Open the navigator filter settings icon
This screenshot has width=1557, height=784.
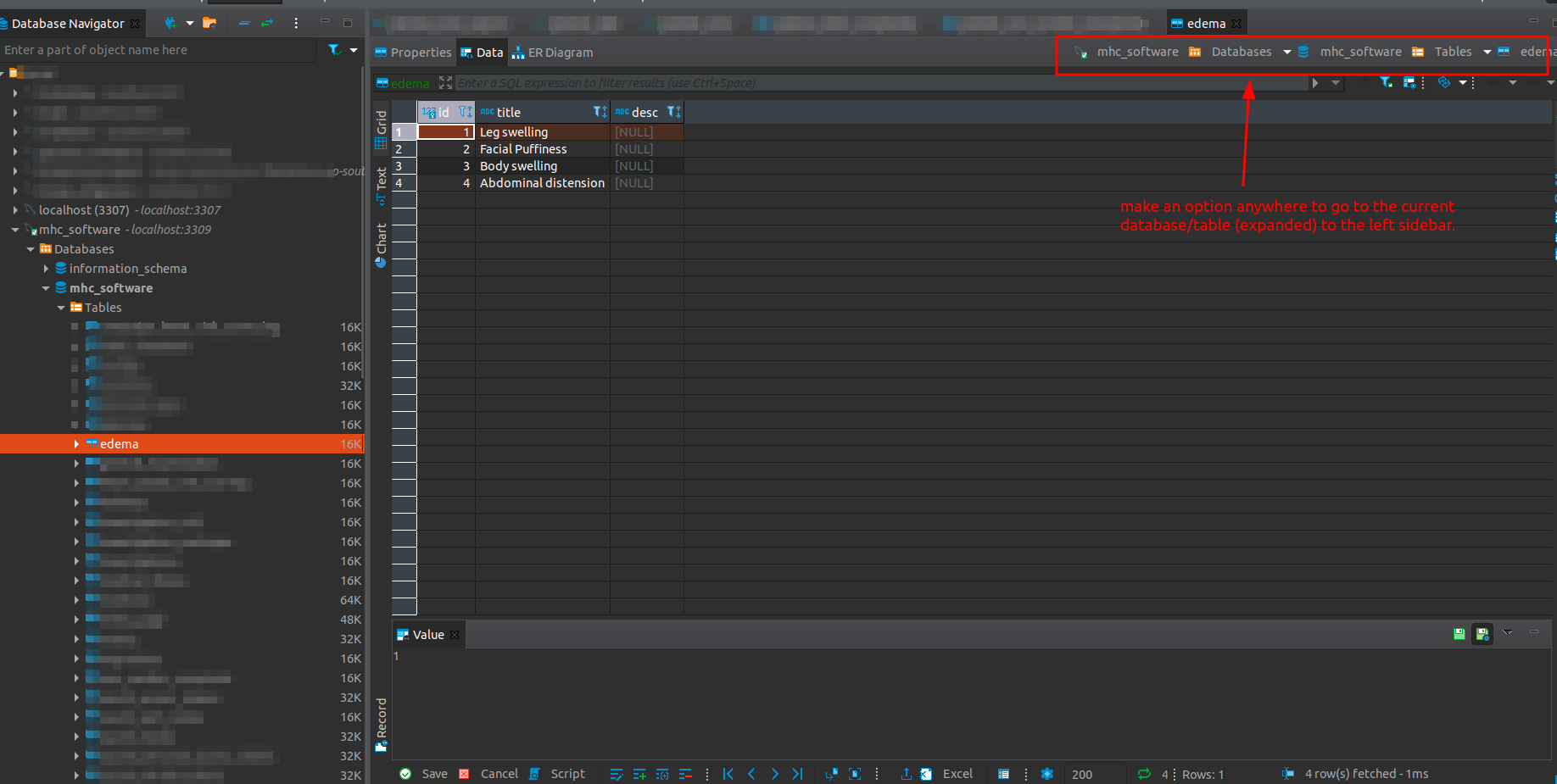(335, 50)
